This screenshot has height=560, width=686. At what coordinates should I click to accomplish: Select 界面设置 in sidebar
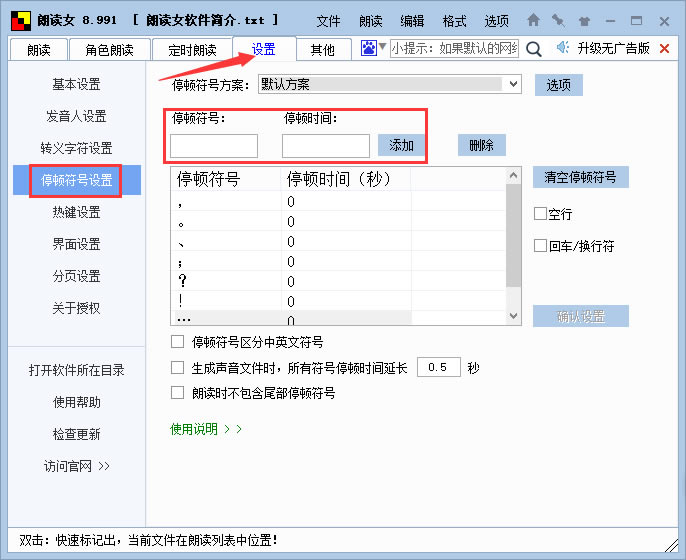(77, 244)
